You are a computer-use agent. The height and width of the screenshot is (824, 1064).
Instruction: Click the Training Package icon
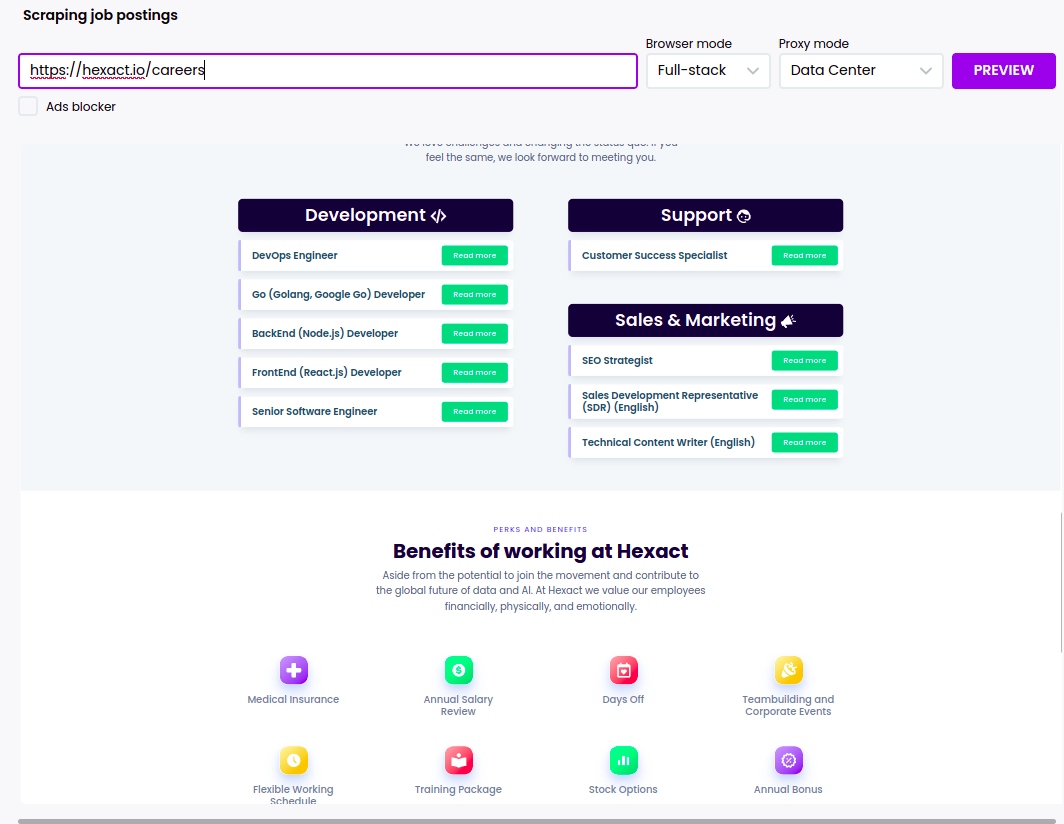[x=458, y=760]
